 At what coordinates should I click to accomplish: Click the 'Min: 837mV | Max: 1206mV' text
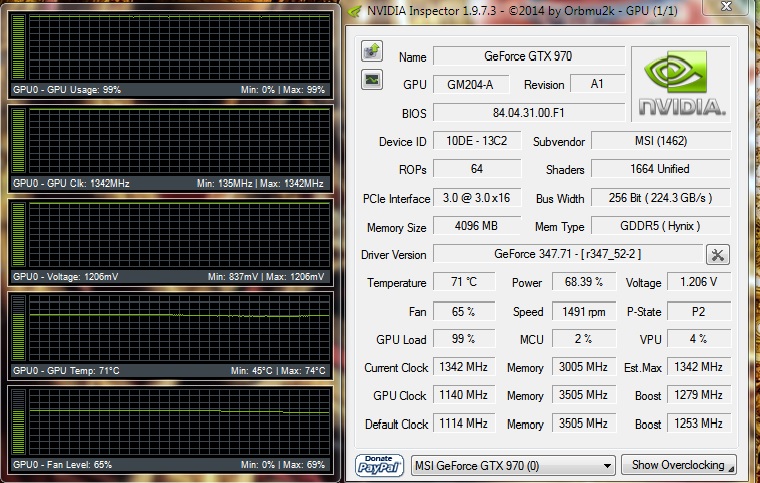pyautogui.click(x=266, y=277)
